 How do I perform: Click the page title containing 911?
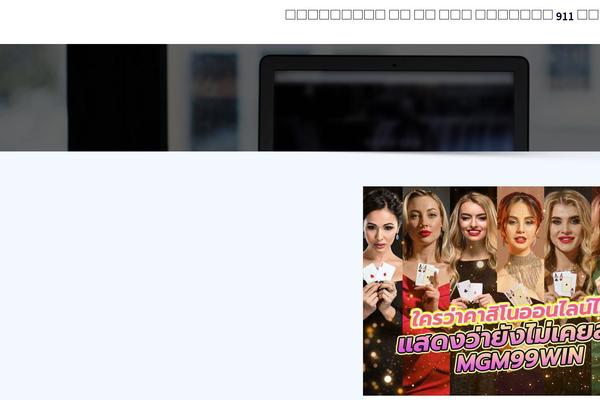[x=442, y=15]
